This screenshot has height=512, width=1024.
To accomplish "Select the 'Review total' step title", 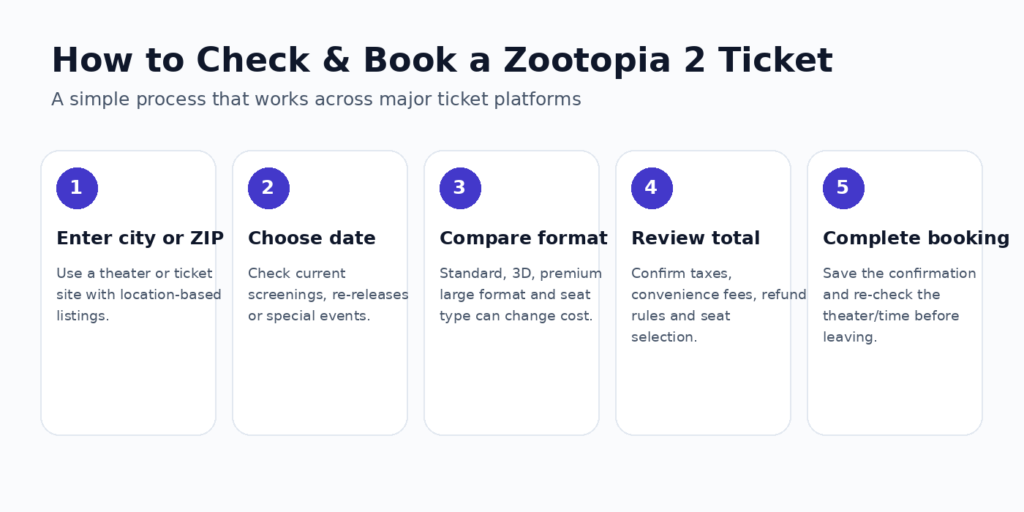I will 695,238.
